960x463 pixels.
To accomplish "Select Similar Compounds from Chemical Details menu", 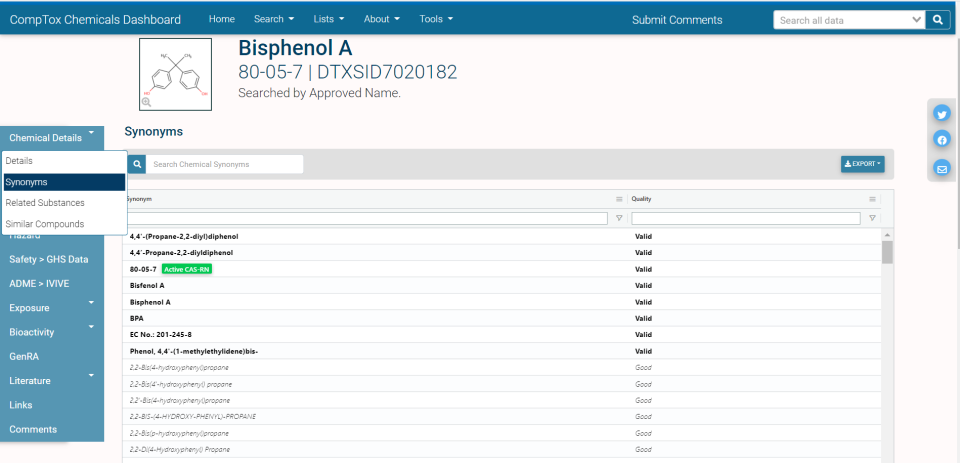I will pyautogui.click(x=45, y=224).
